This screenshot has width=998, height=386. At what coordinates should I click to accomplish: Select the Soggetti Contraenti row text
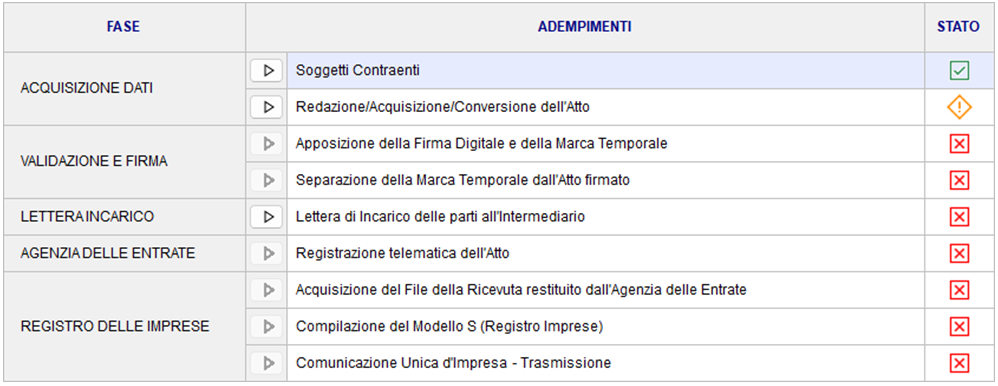[358, 71]
